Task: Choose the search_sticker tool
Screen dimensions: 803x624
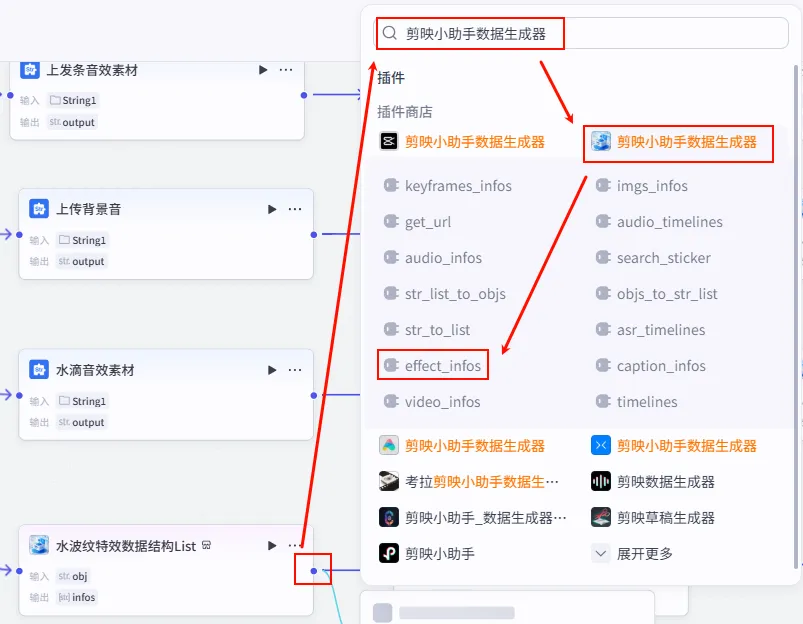Action: [x=653, y=258]
